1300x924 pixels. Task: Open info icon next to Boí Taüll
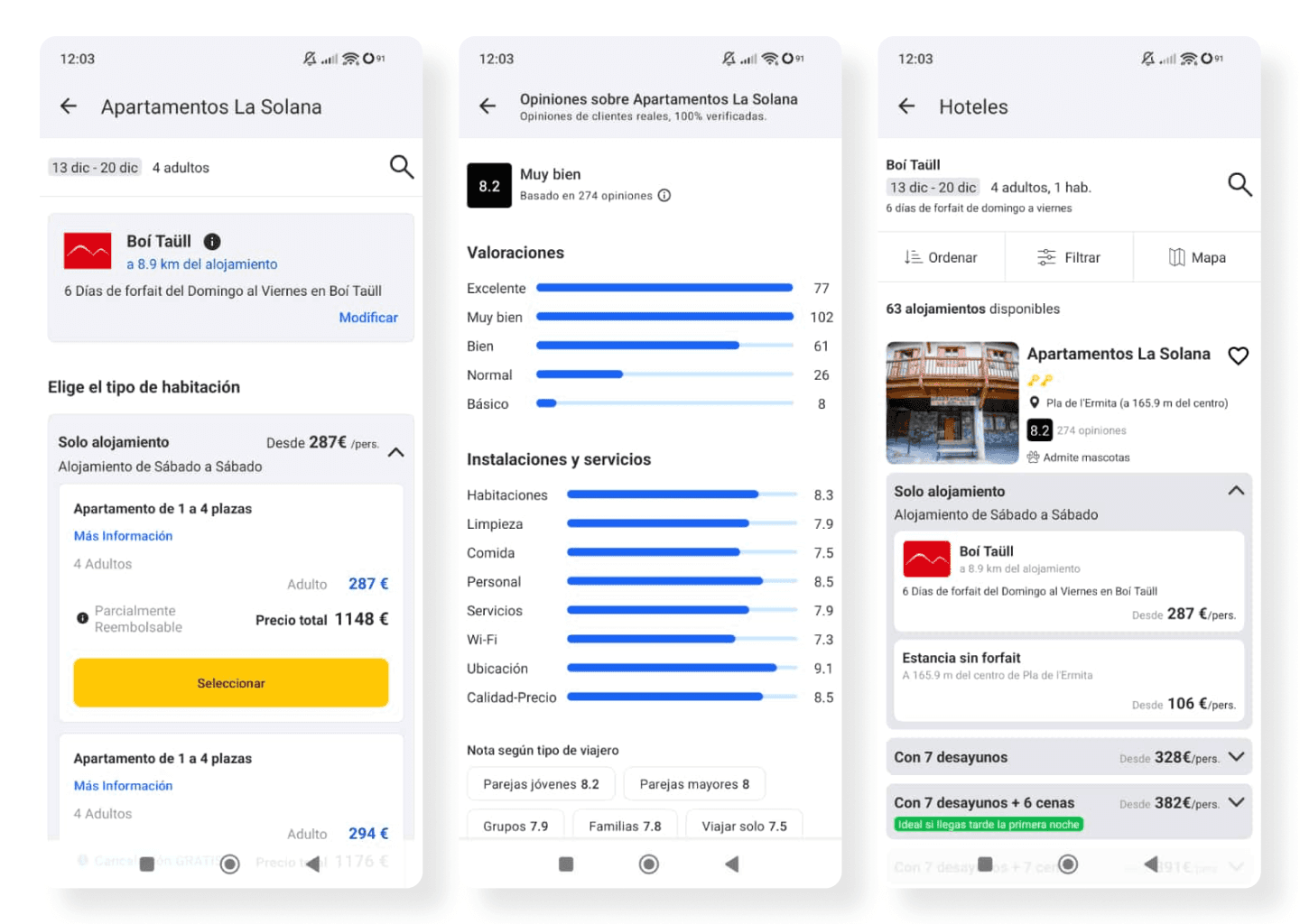212,241
